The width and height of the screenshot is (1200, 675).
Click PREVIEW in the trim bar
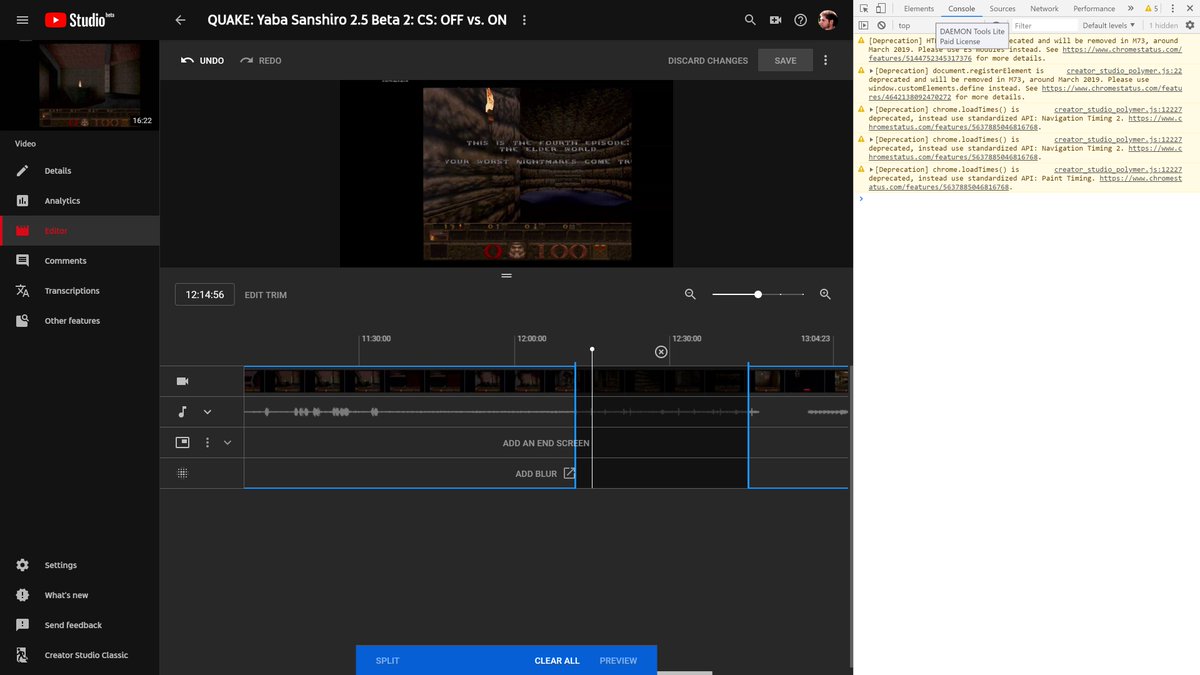click(618, 660)
